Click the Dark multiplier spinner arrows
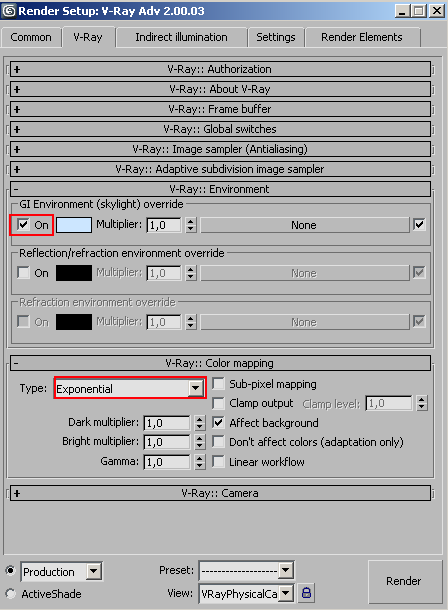 pyautogui.click(x=200, y=423)
